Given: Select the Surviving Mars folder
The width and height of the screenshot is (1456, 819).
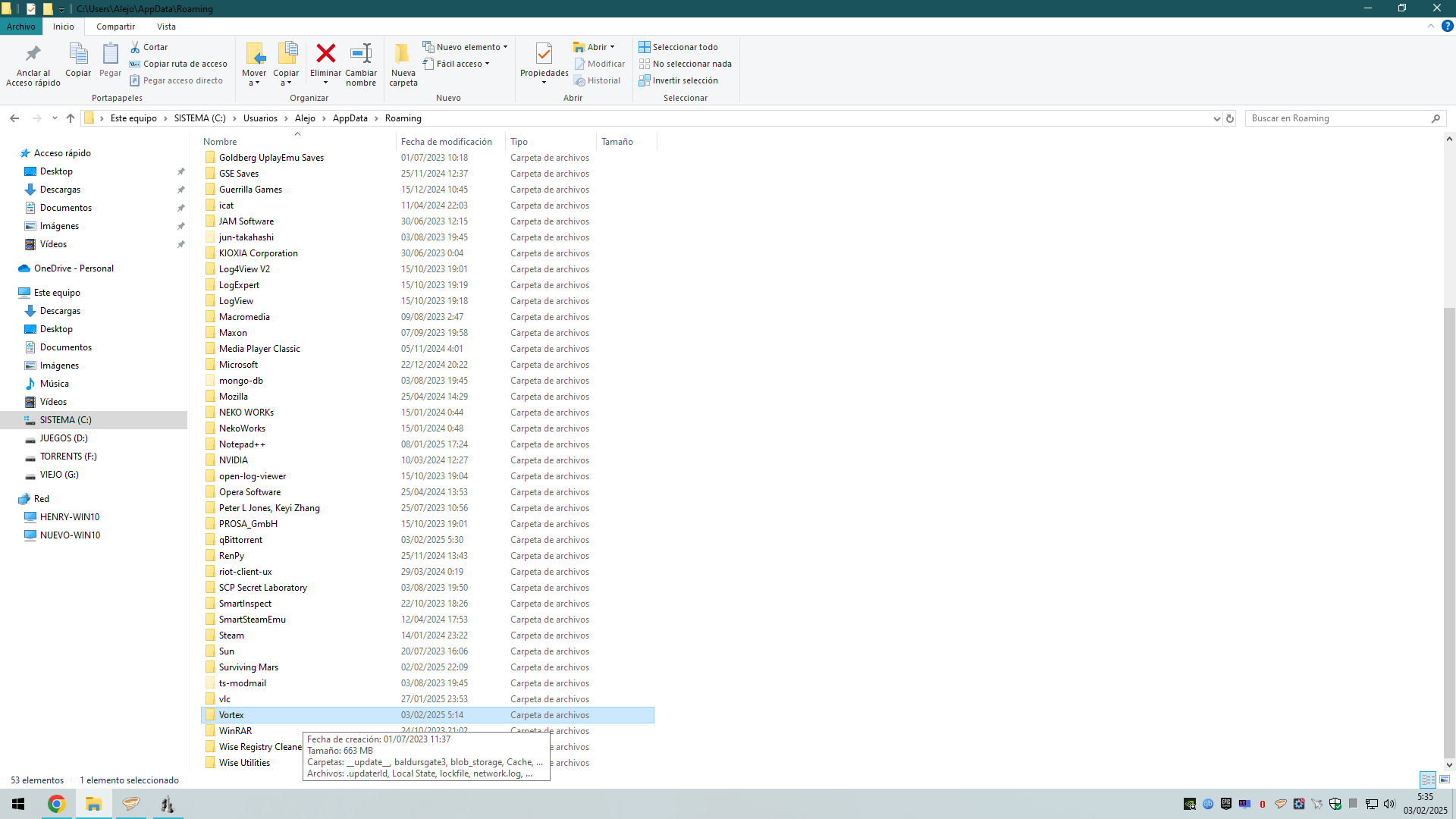Looking at the screenshot, I should point(427,667).
